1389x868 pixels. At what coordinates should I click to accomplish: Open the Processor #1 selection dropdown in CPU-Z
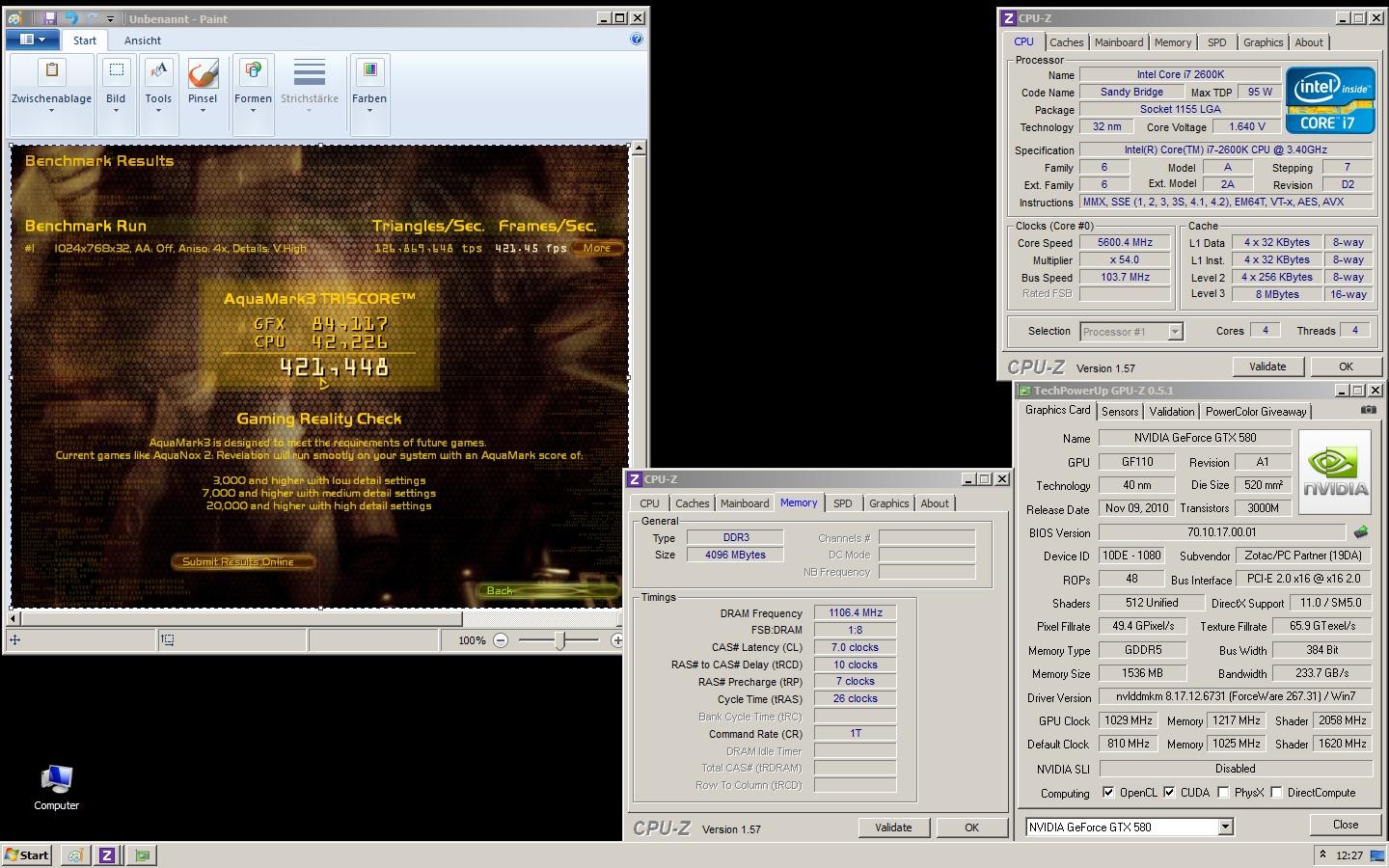point(1175,332)
